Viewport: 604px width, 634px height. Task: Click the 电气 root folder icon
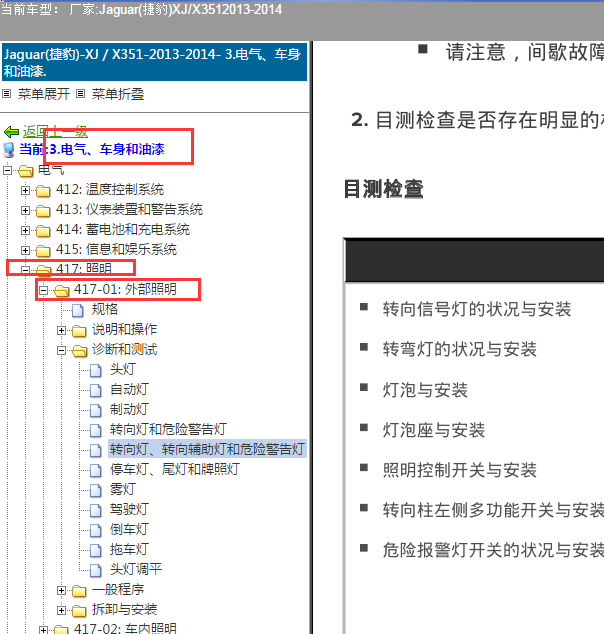[25, 171]
